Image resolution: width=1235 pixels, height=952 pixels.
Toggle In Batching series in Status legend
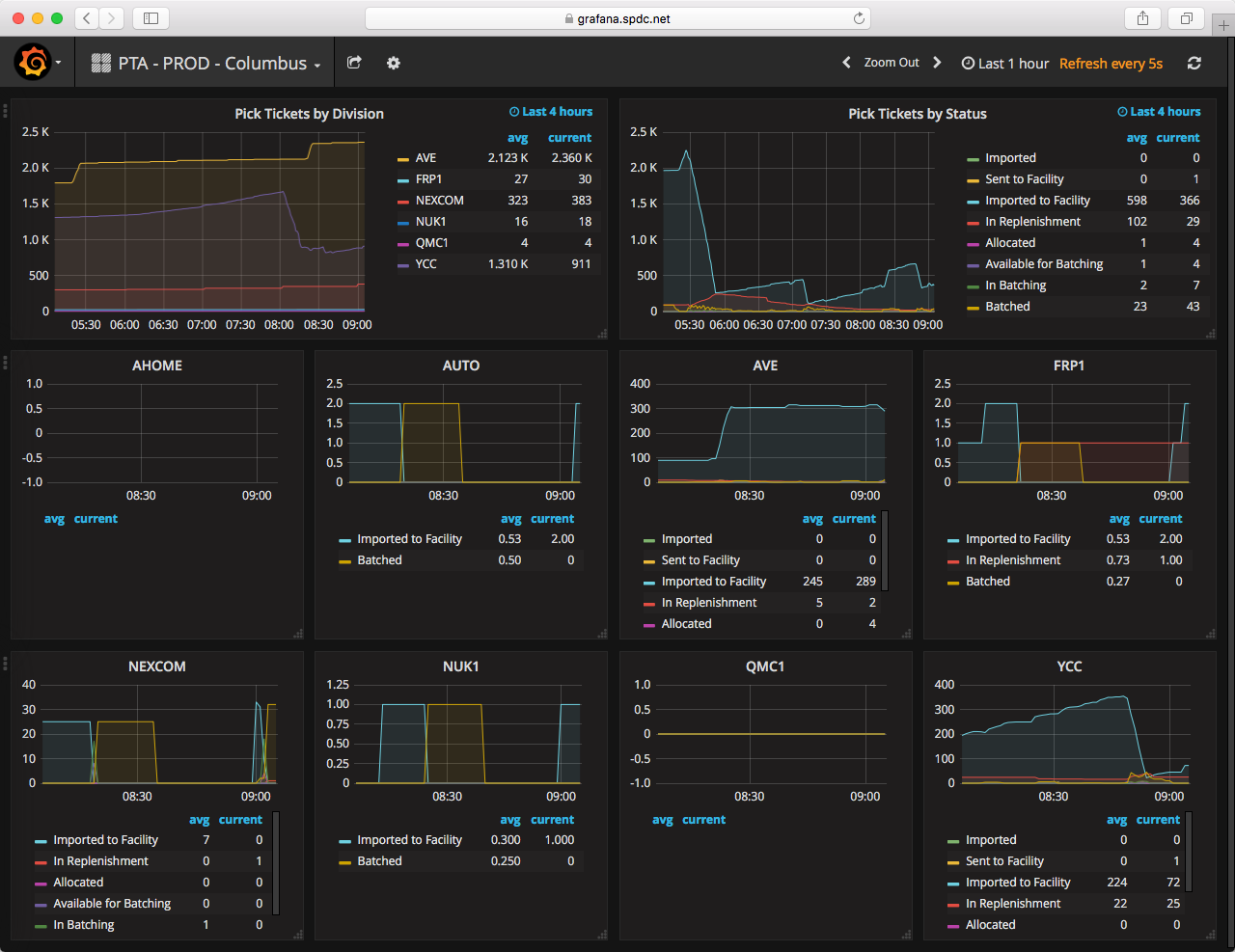(x=1015, y=286)
